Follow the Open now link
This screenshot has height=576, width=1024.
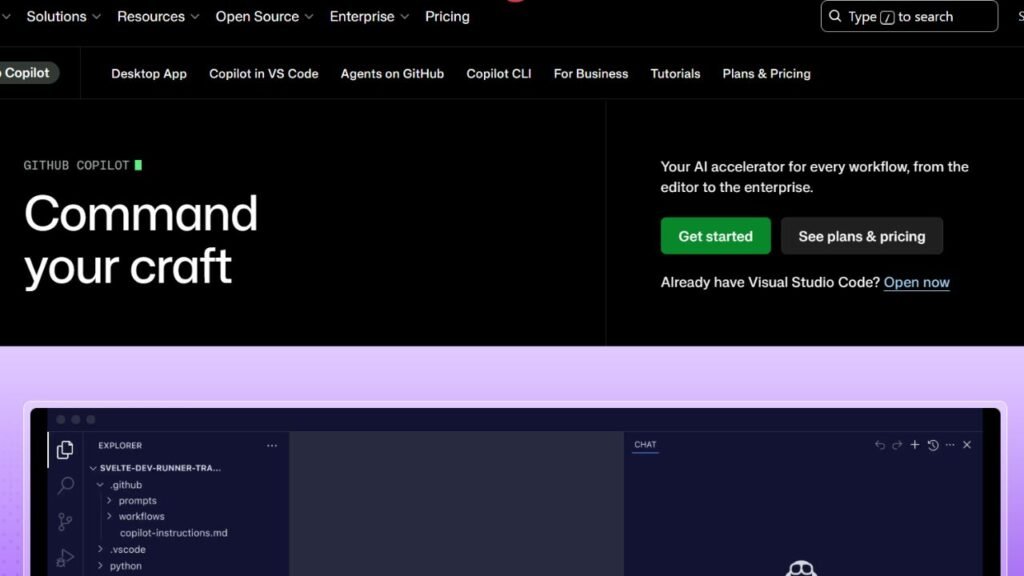[917, 283]
